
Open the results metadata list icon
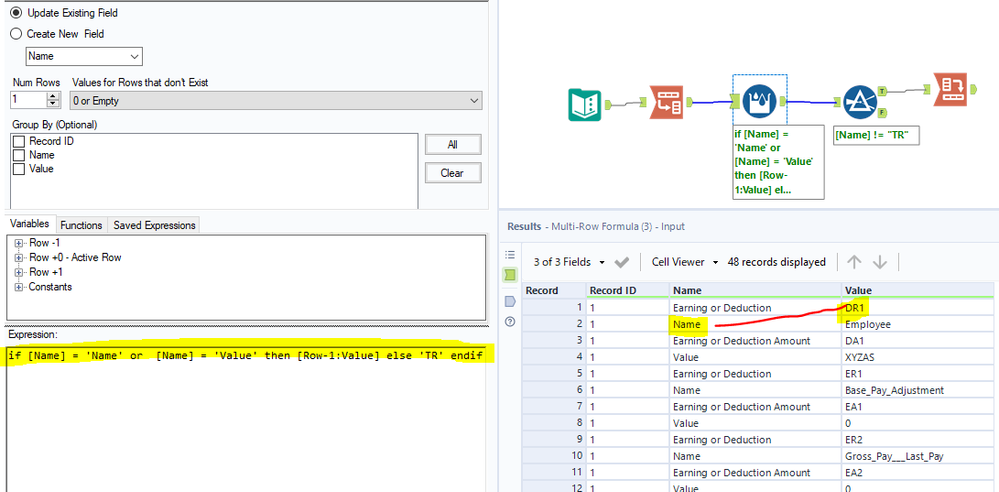pyautogui.click(x=509, y=254)
